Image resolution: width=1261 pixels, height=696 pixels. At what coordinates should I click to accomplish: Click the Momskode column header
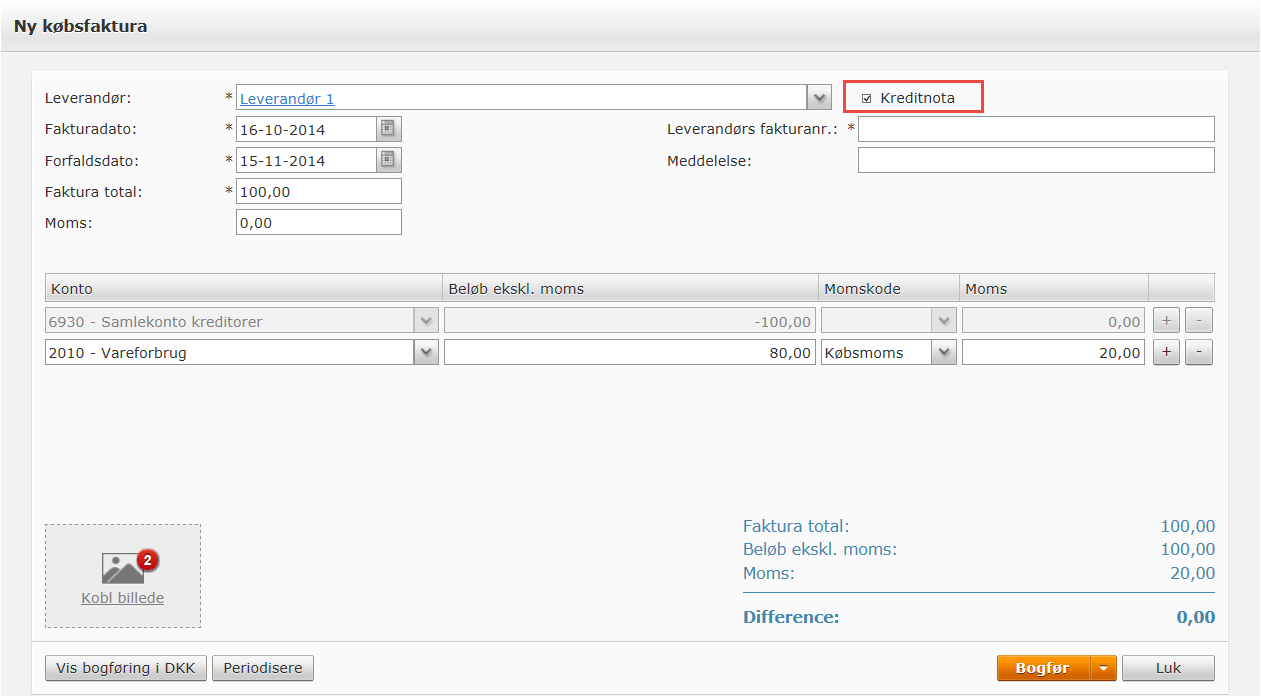[888, 288]
